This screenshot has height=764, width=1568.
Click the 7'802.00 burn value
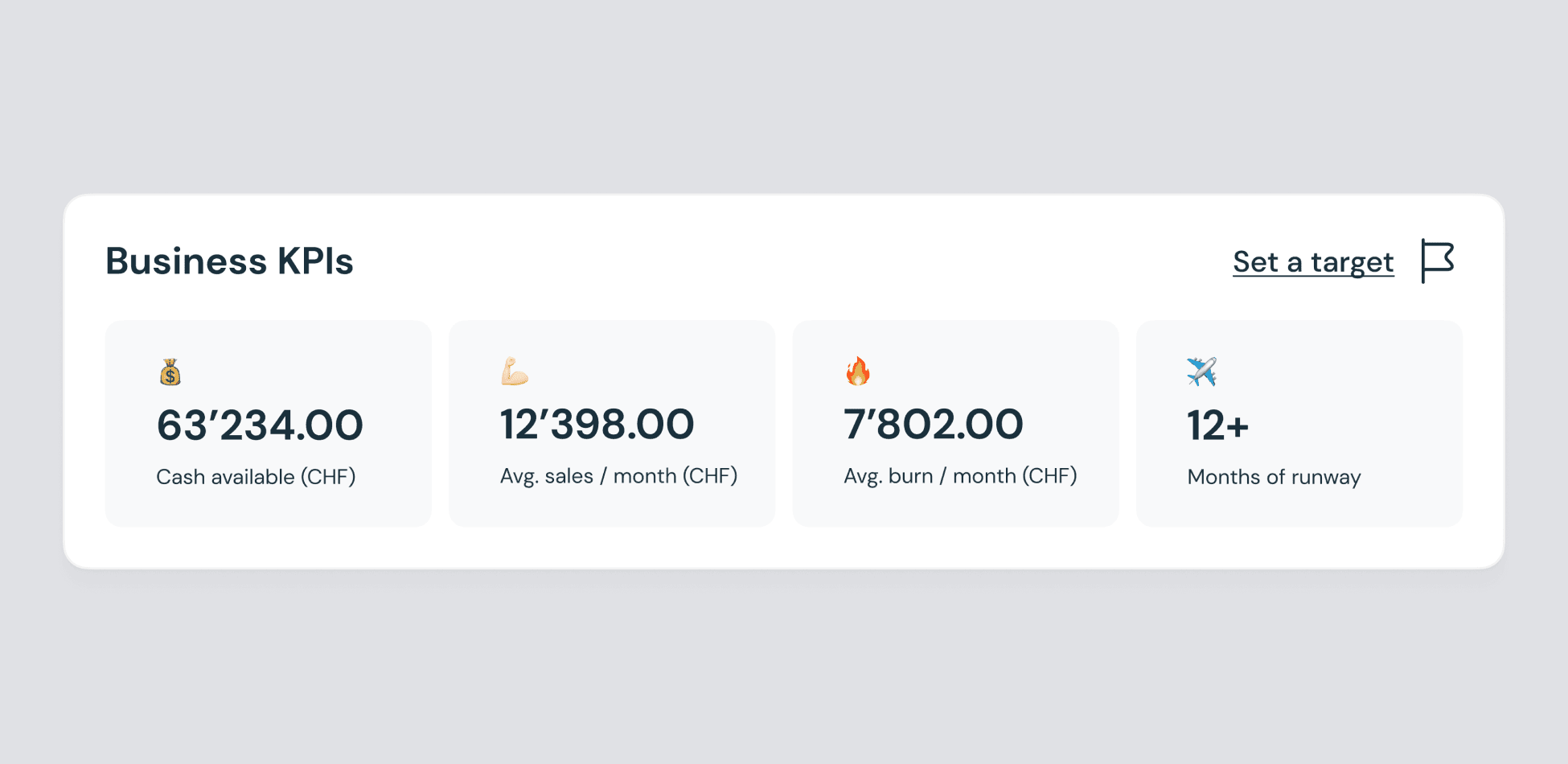point(933,425)
